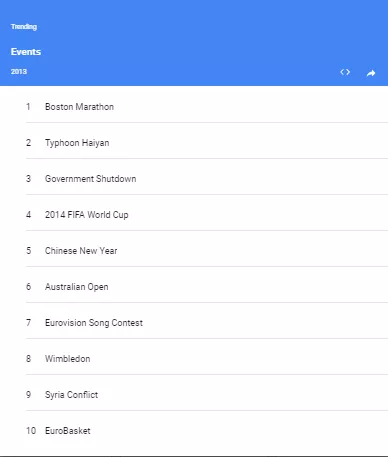Click rank number 3 beside Government Shutdown
Image resolution: width=388 pixels, height=457 pixels.
[x=29, y=179]
